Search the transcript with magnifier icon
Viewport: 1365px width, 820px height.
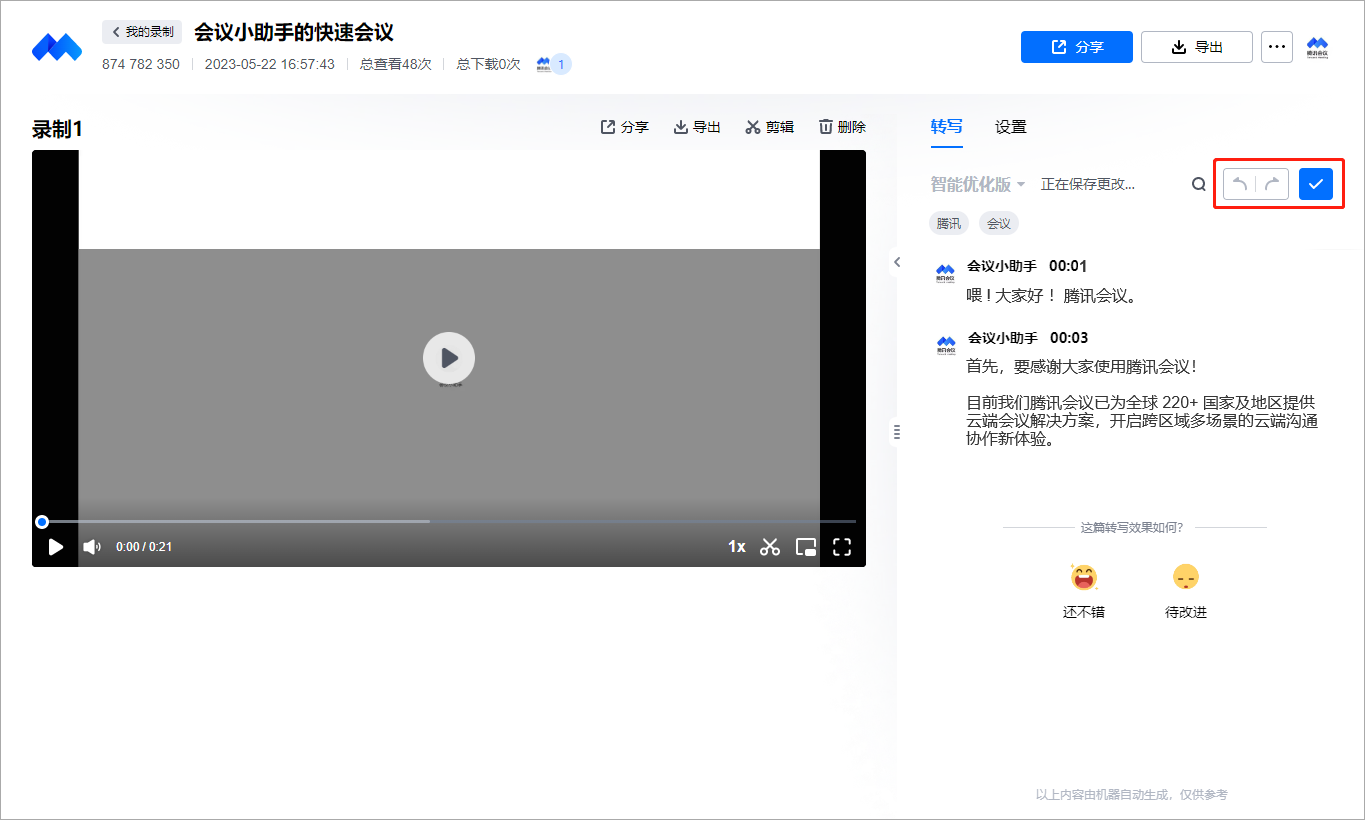pos(1198,185)
